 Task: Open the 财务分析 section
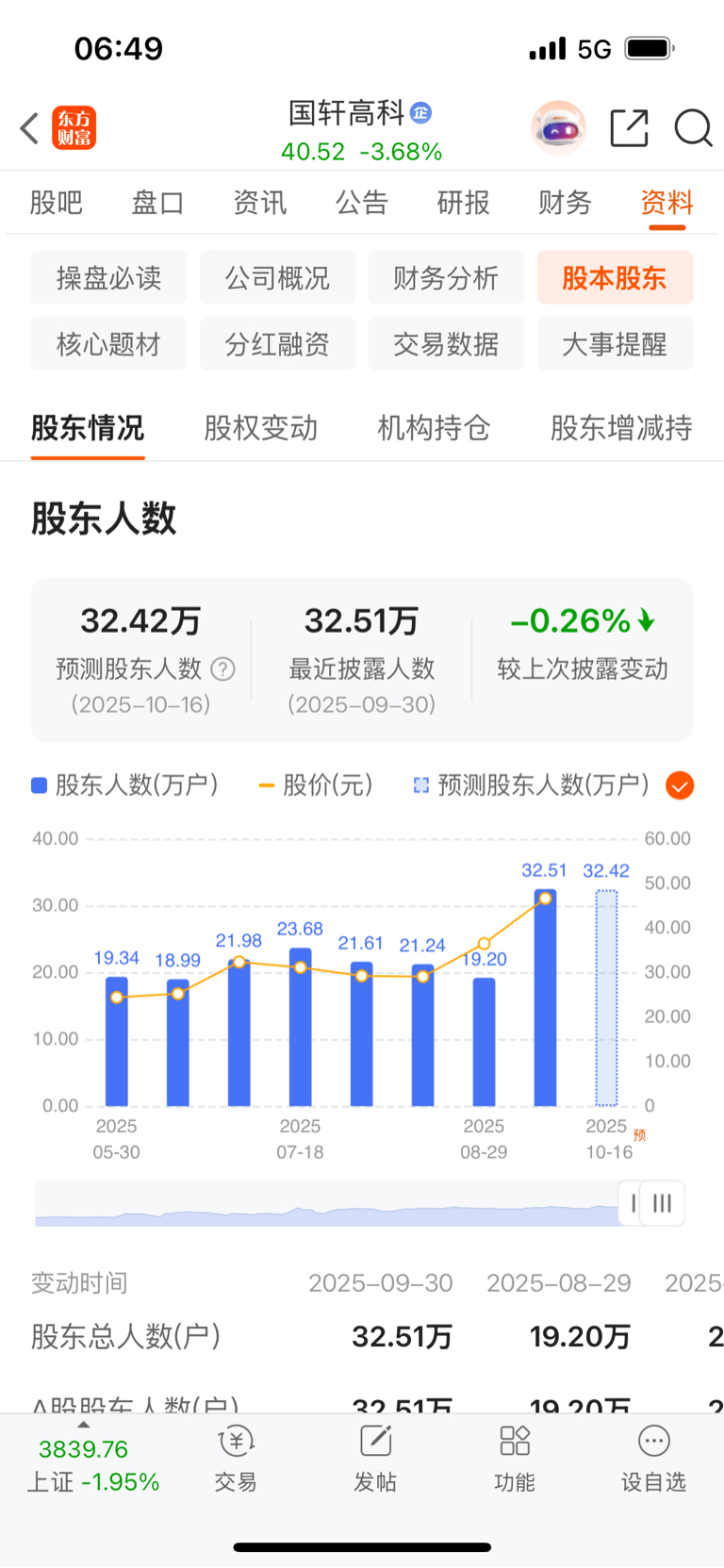click(446, 277)
